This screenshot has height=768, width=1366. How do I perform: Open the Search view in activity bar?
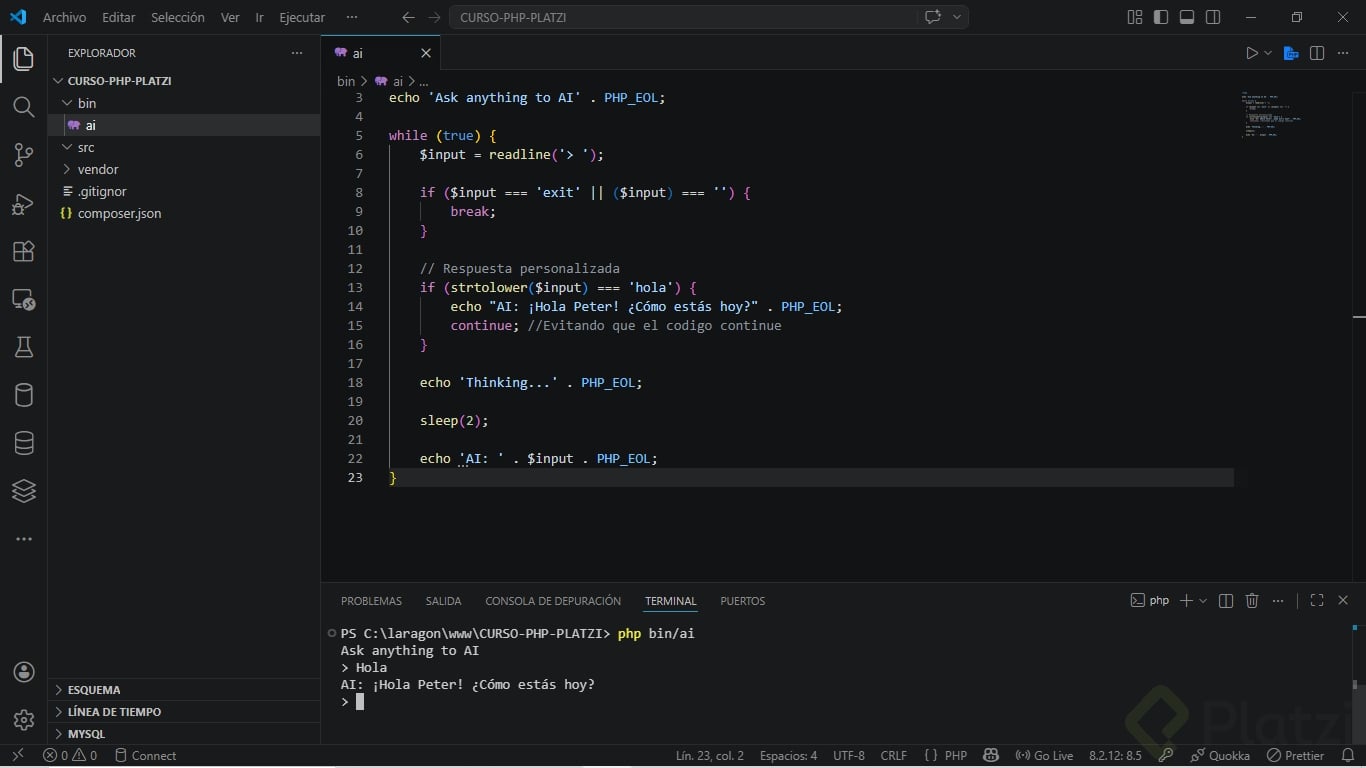[23, 107]
